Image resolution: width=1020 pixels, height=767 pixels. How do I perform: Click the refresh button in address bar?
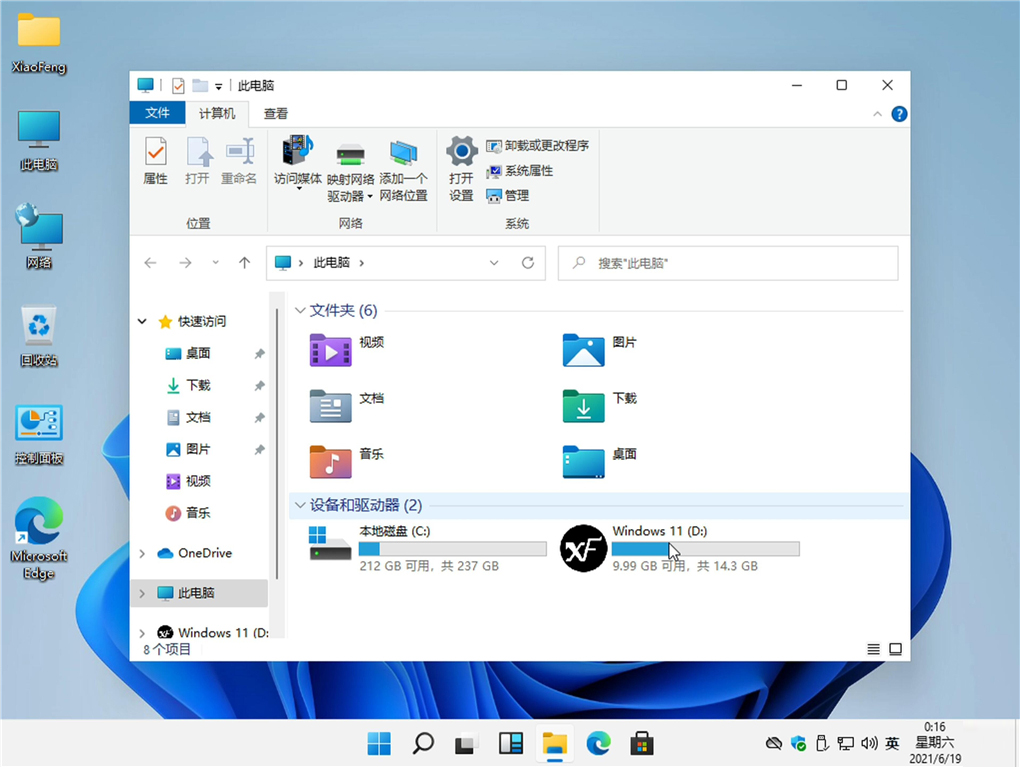click(528, 262)
